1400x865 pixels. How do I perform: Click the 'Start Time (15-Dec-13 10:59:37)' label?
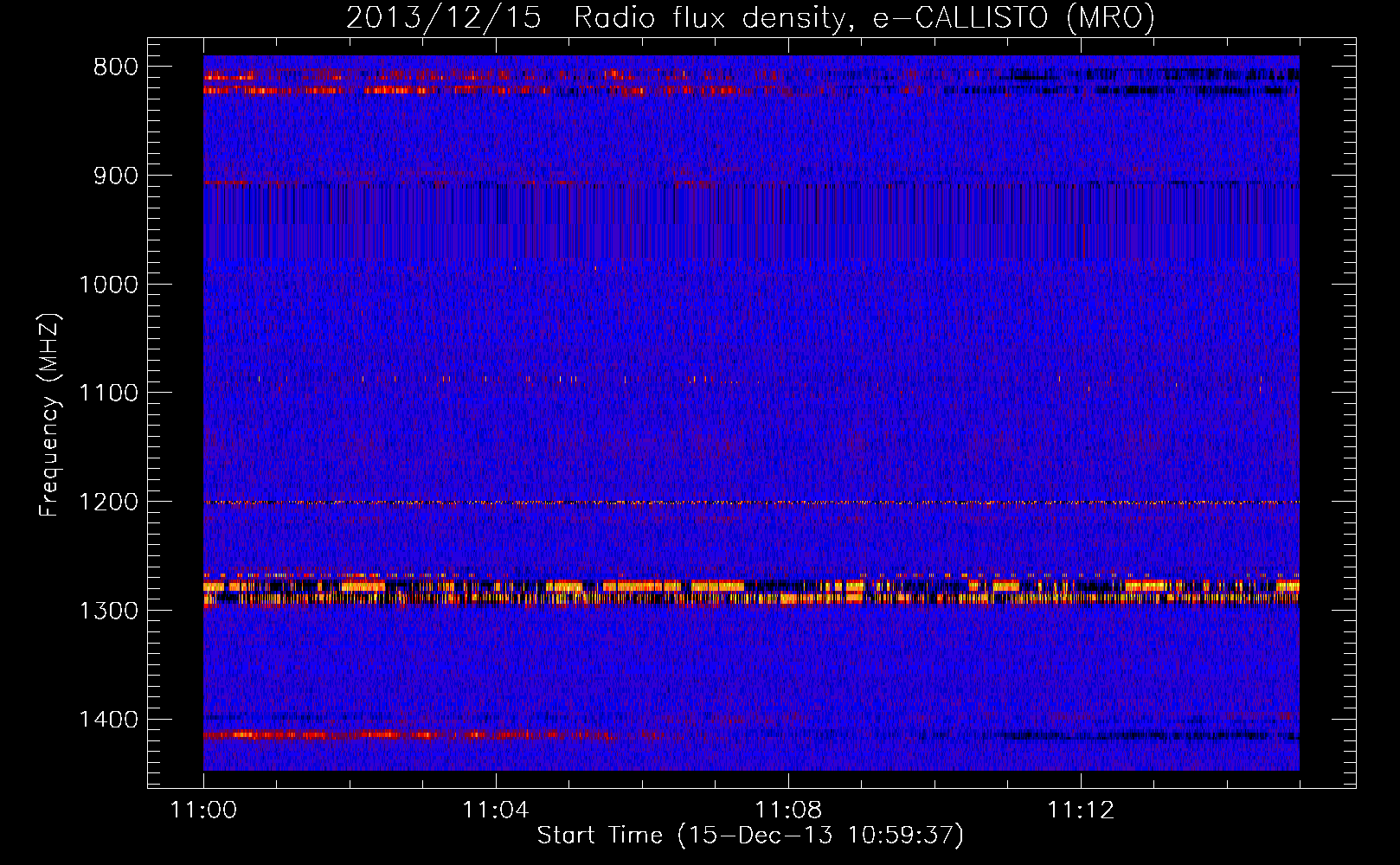(750, 836)
